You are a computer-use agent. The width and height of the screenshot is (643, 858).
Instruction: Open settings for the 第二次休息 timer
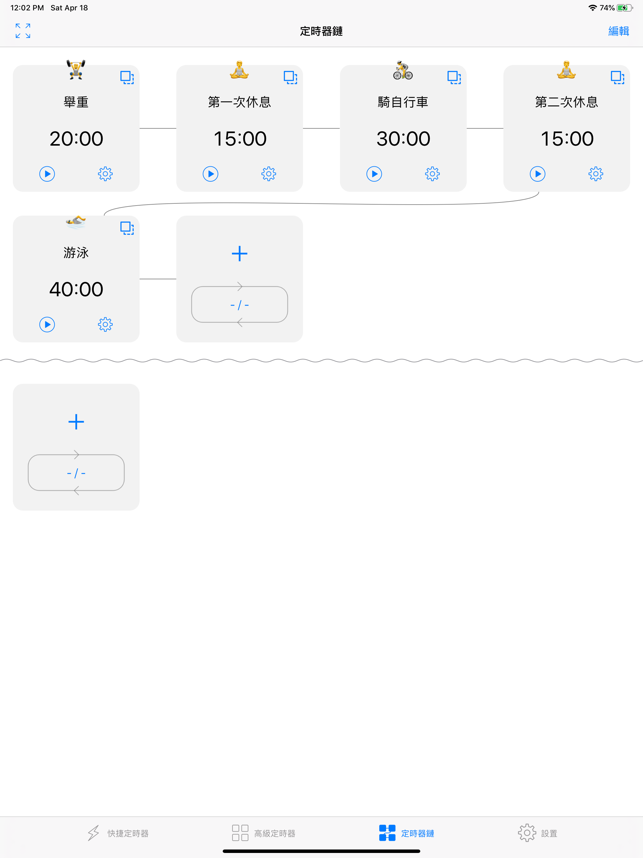click(x=595, y=173)
